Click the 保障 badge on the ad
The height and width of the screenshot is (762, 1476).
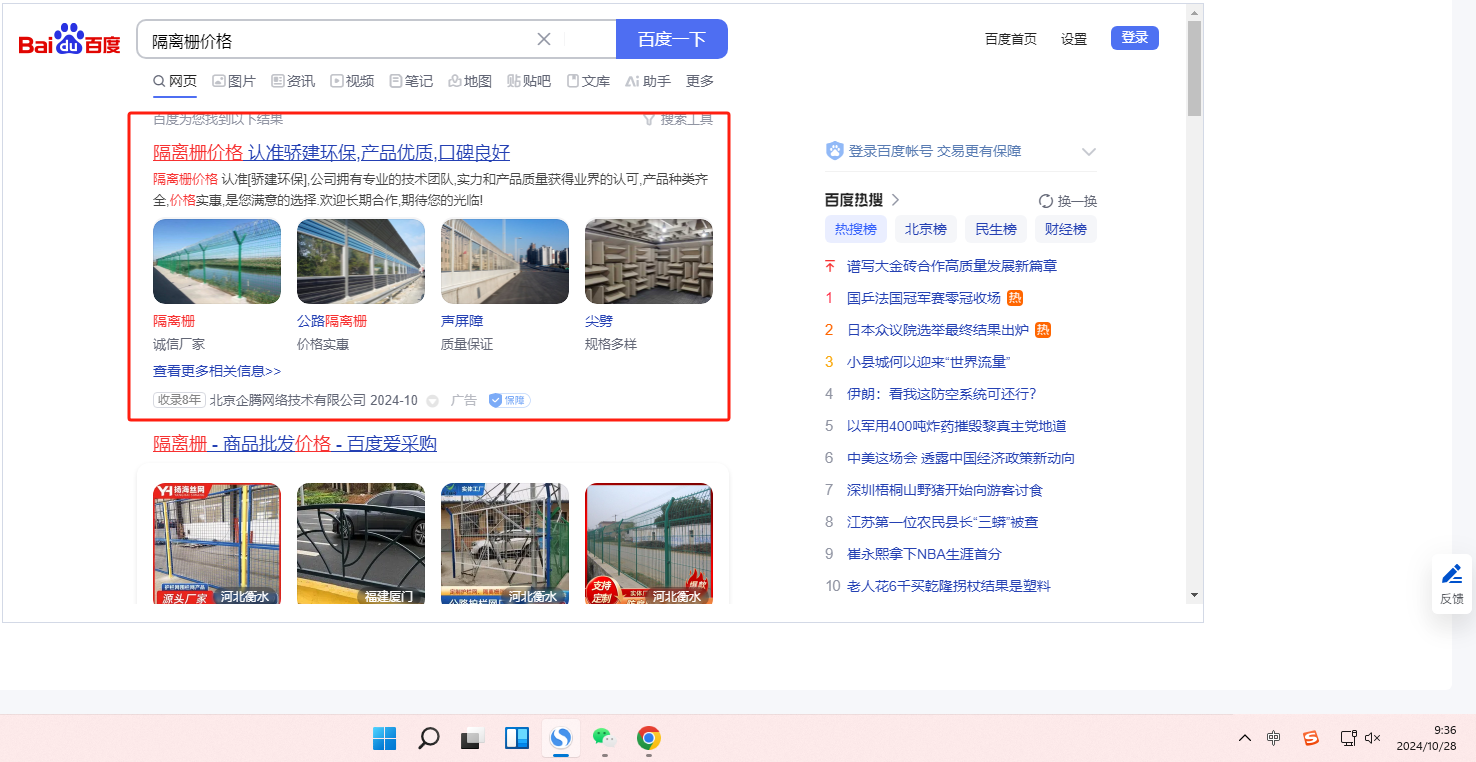coord(509,400)
